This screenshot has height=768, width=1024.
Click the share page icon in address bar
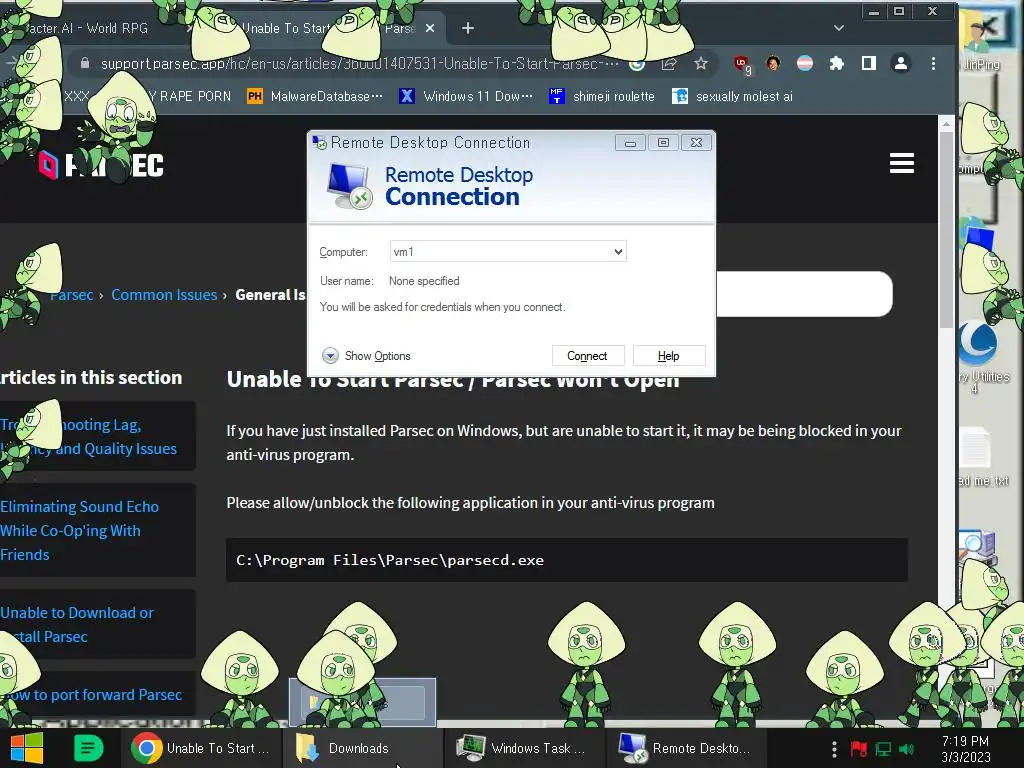669,63
